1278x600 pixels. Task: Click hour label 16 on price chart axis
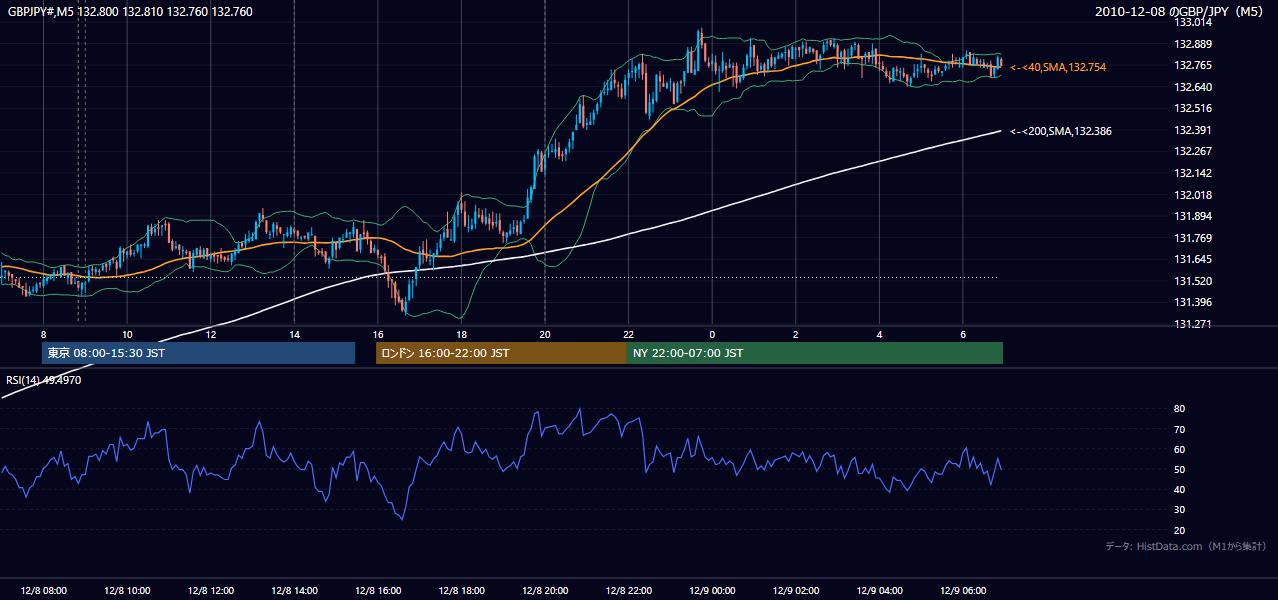pyautogui.click(x=377, y=334)
